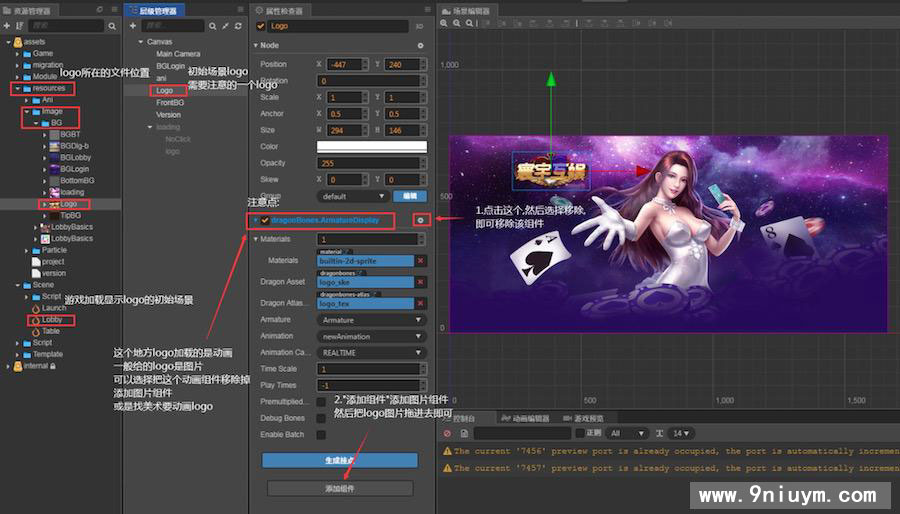Select the Lobby scene file icon
The width and height of the screenshot is (900, 514).
coord(36,320)
